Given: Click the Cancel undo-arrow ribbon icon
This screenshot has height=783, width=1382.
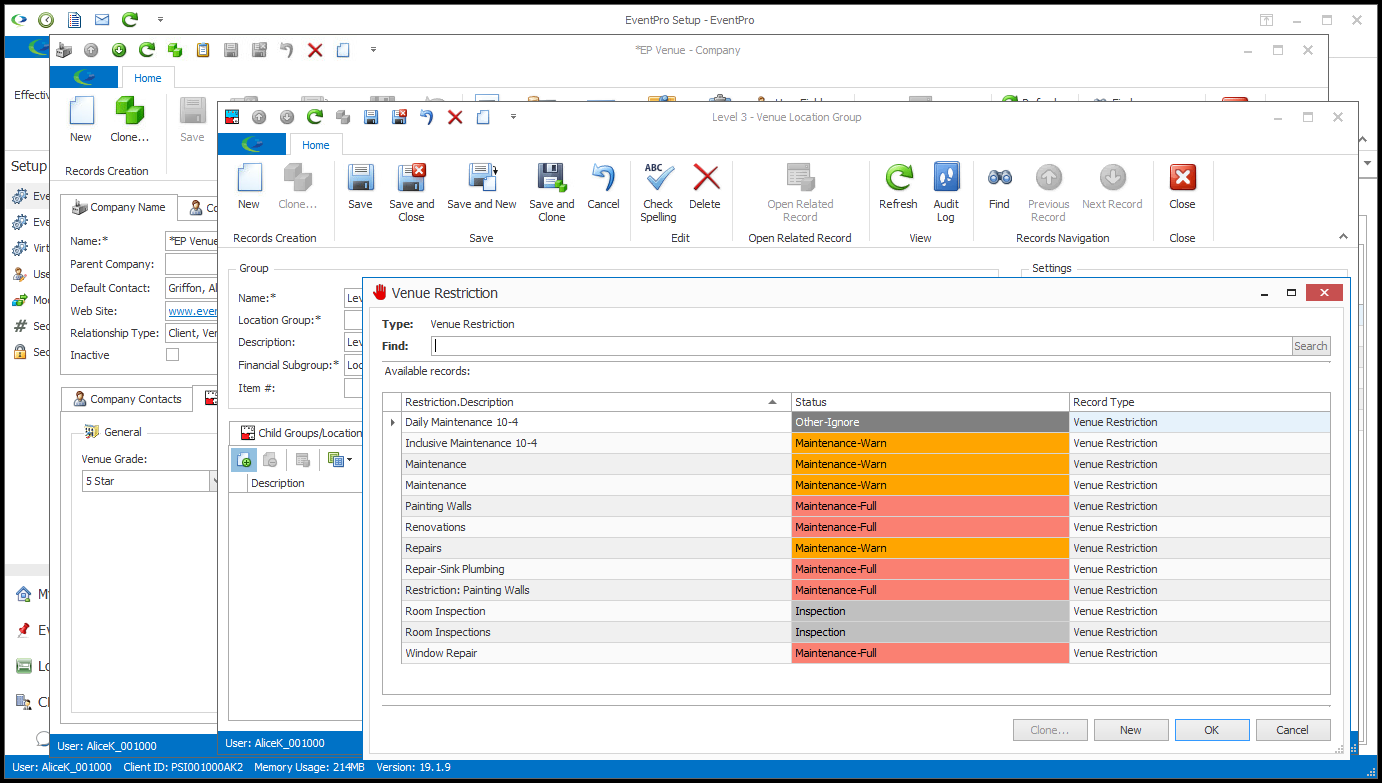Looking at the screenshot, I should tap(603, 178).
